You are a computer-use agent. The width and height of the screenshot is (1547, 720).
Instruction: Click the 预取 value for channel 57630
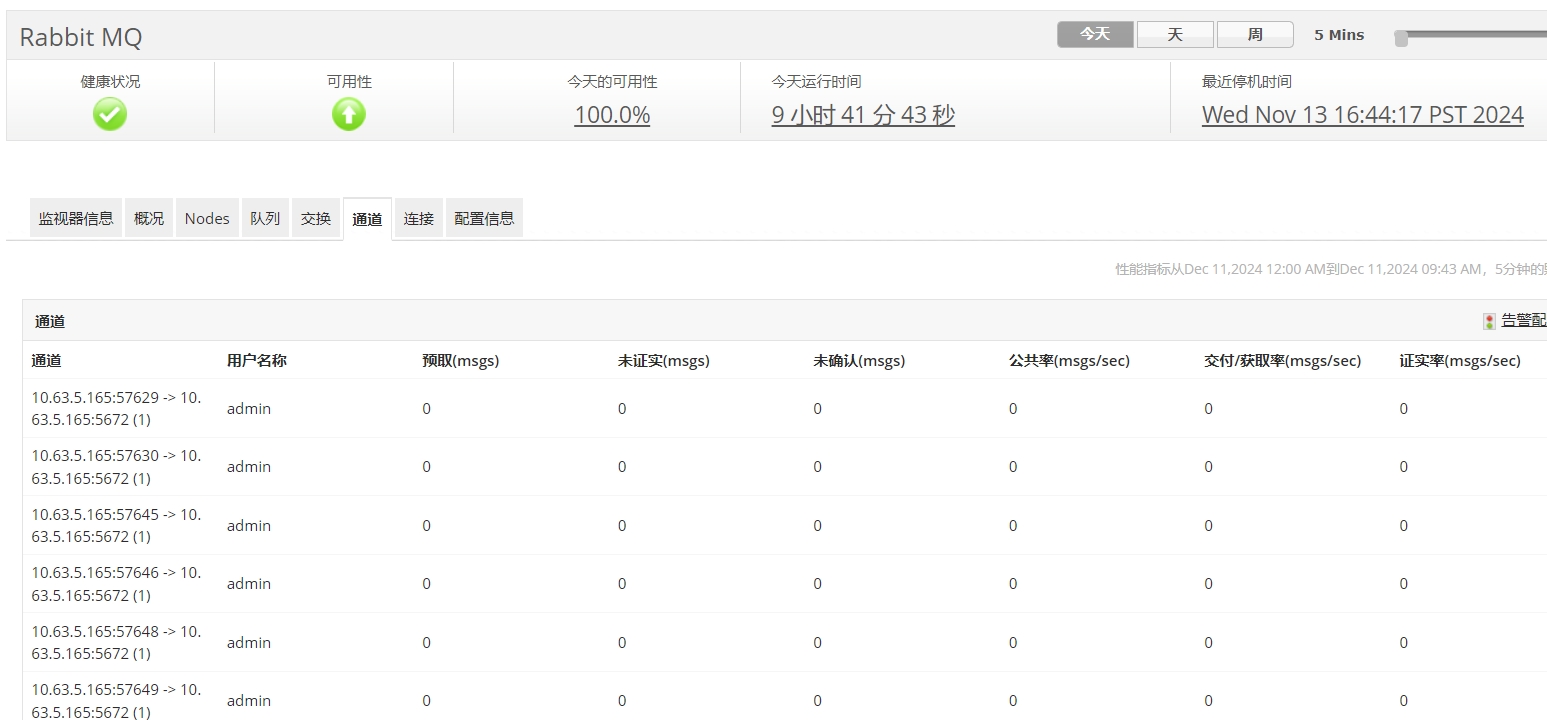pos(426,467)
